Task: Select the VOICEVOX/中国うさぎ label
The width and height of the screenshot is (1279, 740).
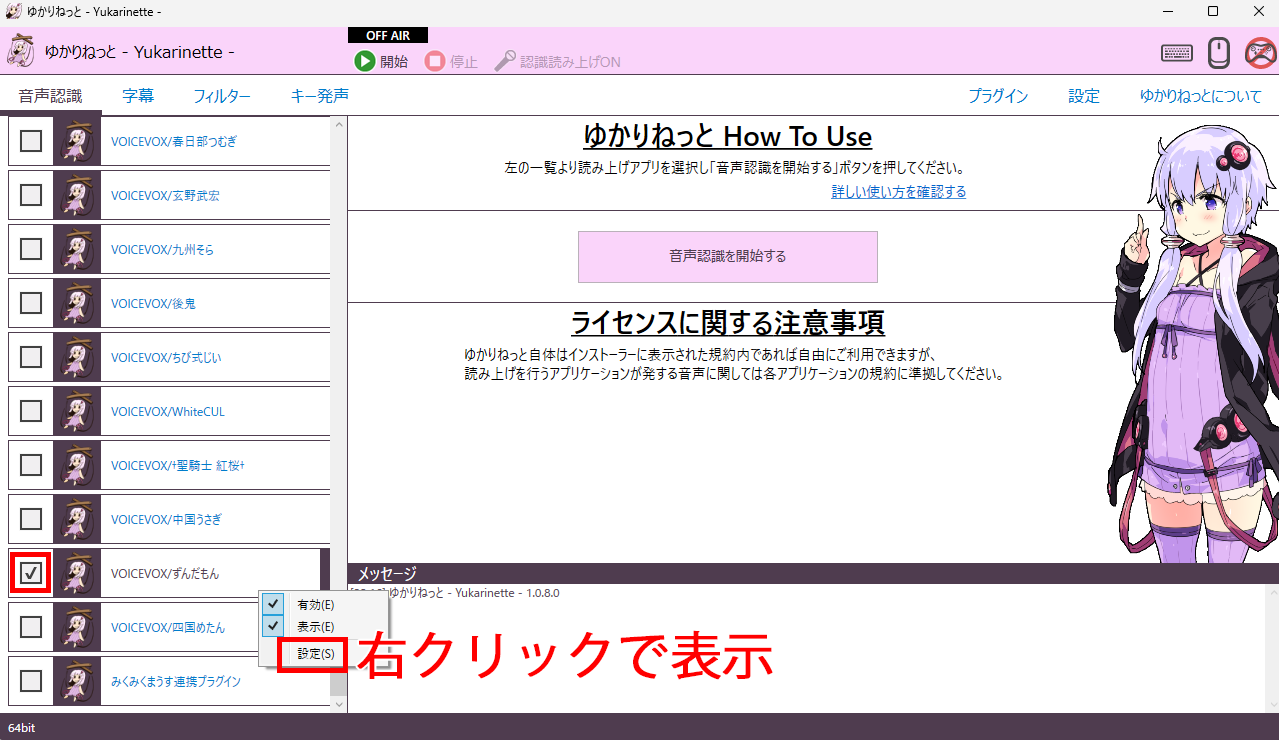Action: click(x=166, y=520)
